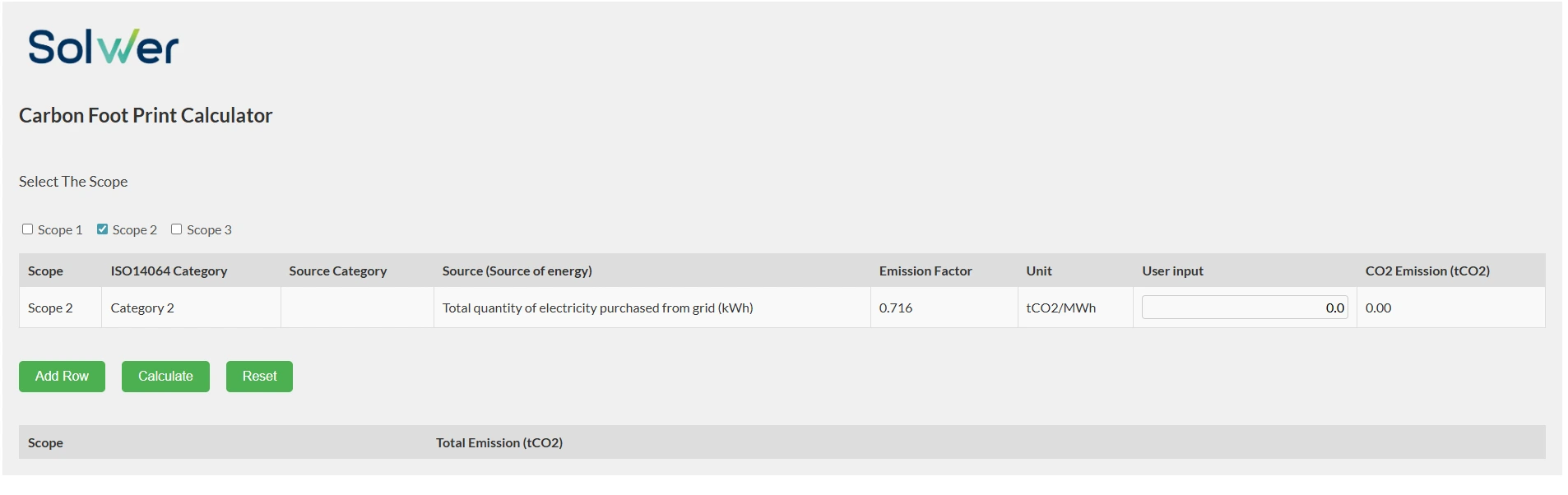Screen dimensions: 1568x495
Task: Click the ISO14064 Category column header
Action: tap(169, 271)
